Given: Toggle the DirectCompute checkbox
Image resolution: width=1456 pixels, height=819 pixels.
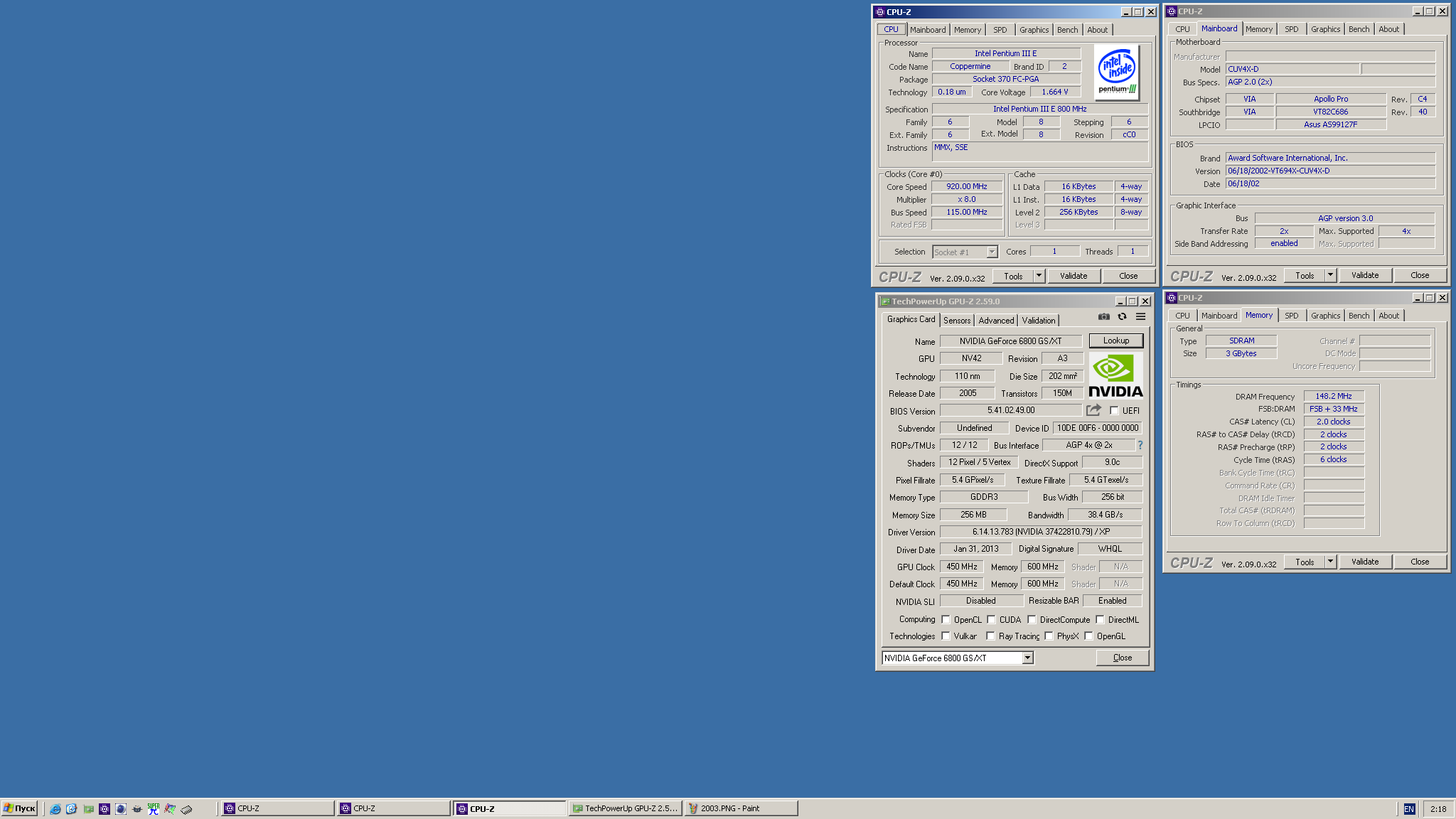Looking at the screenshot, I should (1032, 620).
